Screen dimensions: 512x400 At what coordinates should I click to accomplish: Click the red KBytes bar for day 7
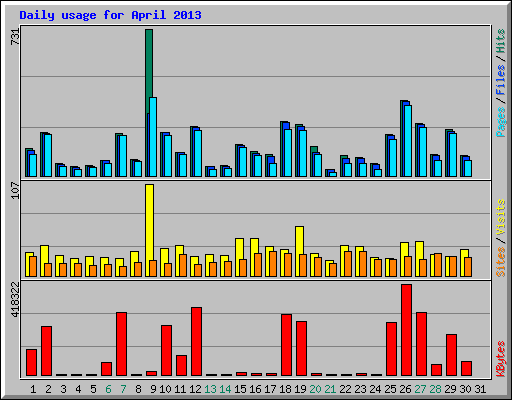[x=121, y=344]
